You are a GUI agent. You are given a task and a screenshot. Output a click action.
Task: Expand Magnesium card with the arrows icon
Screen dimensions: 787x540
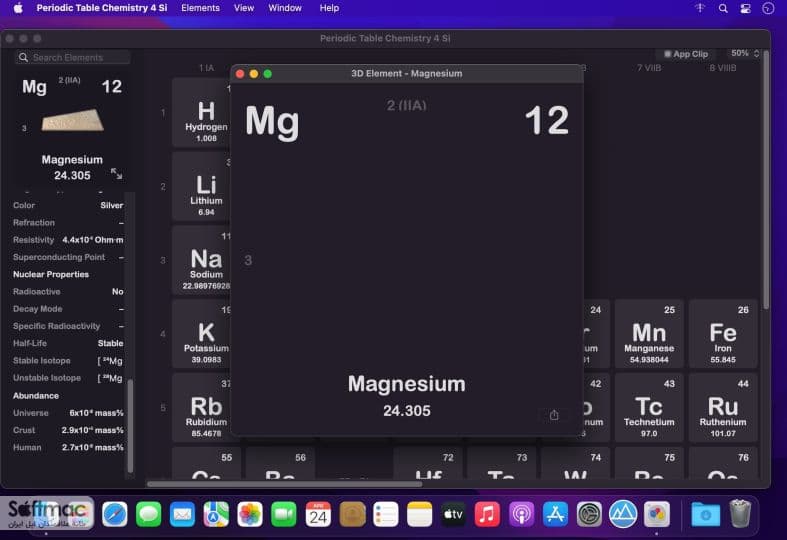point(116,174)
